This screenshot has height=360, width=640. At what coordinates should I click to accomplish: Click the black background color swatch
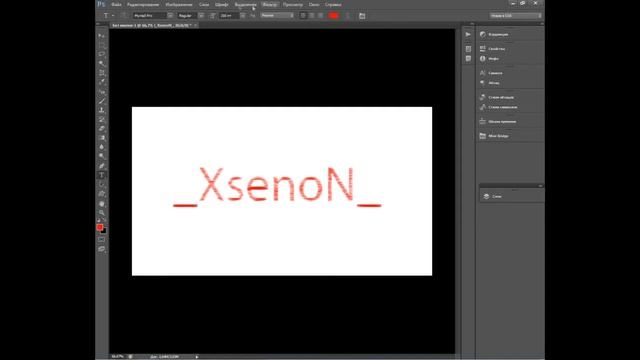pyautogui.click(x=104, y=231)
